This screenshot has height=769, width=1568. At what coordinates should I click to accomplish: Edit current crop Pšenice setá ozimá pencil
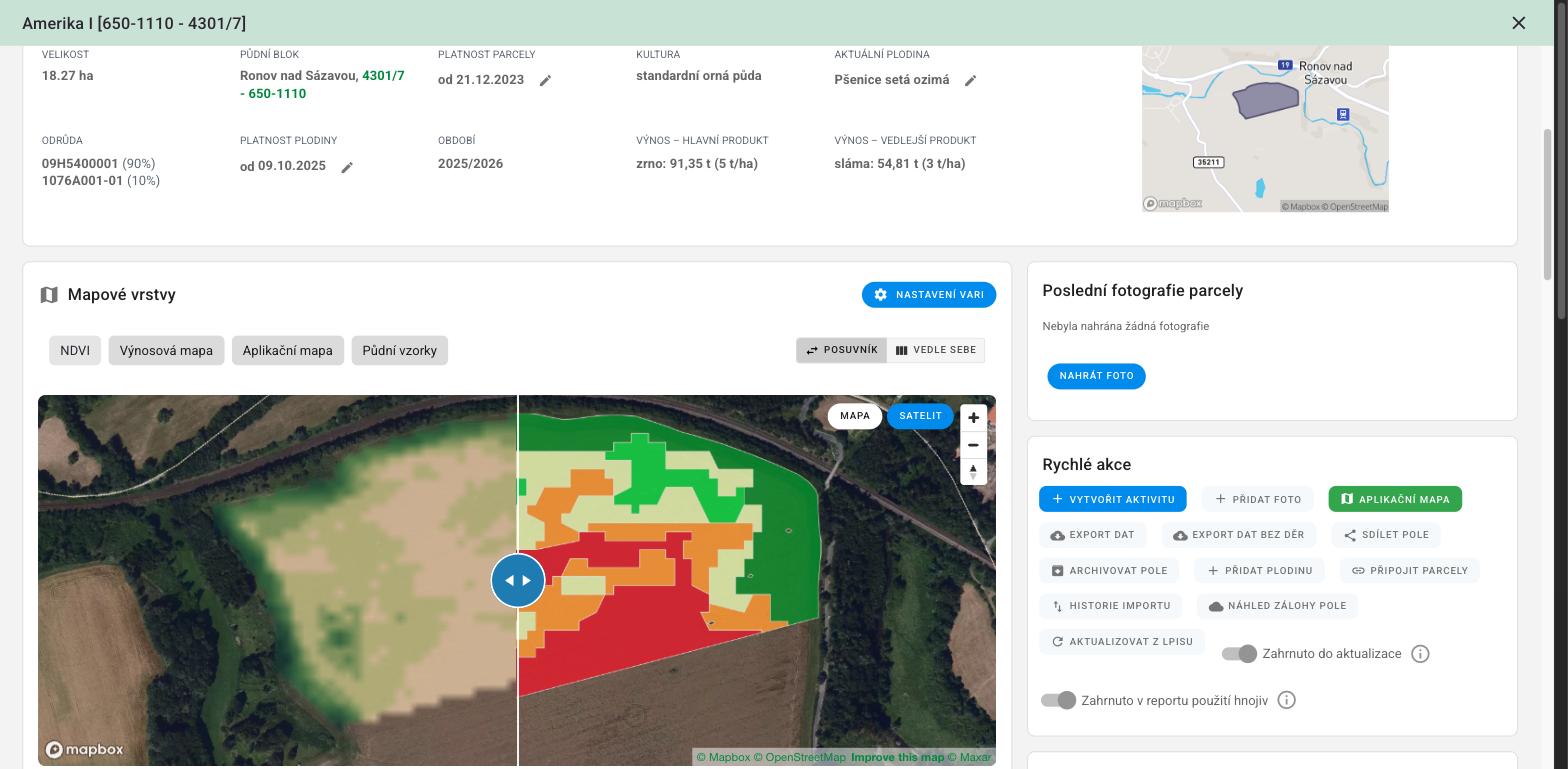click(x=970, y=80)
